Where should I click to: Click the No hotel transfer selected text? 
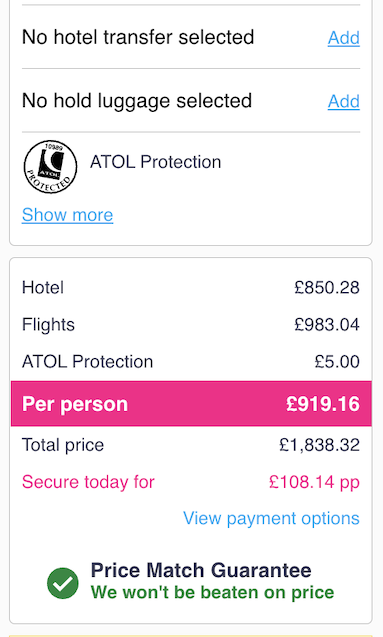pos(138,37)
